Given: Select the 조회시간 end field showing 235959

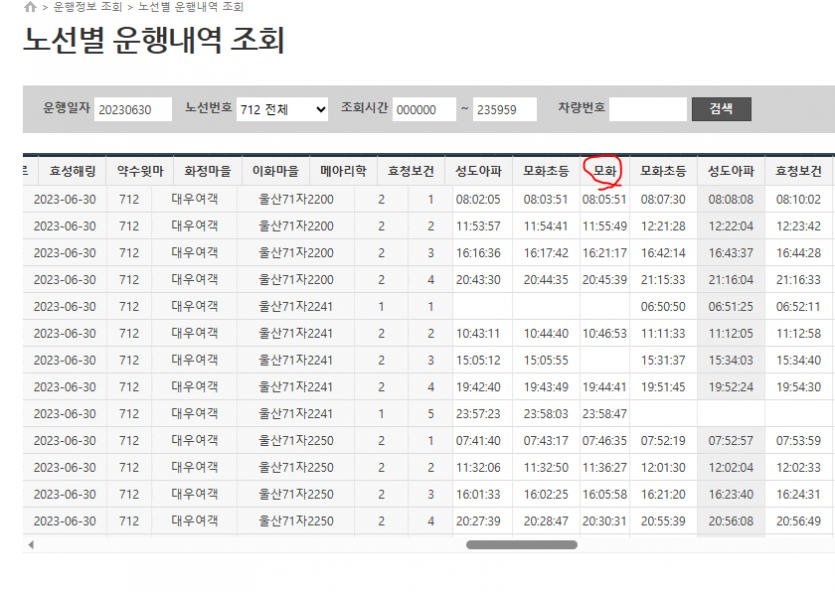Looking at the screenshot, I should [504, 109].
